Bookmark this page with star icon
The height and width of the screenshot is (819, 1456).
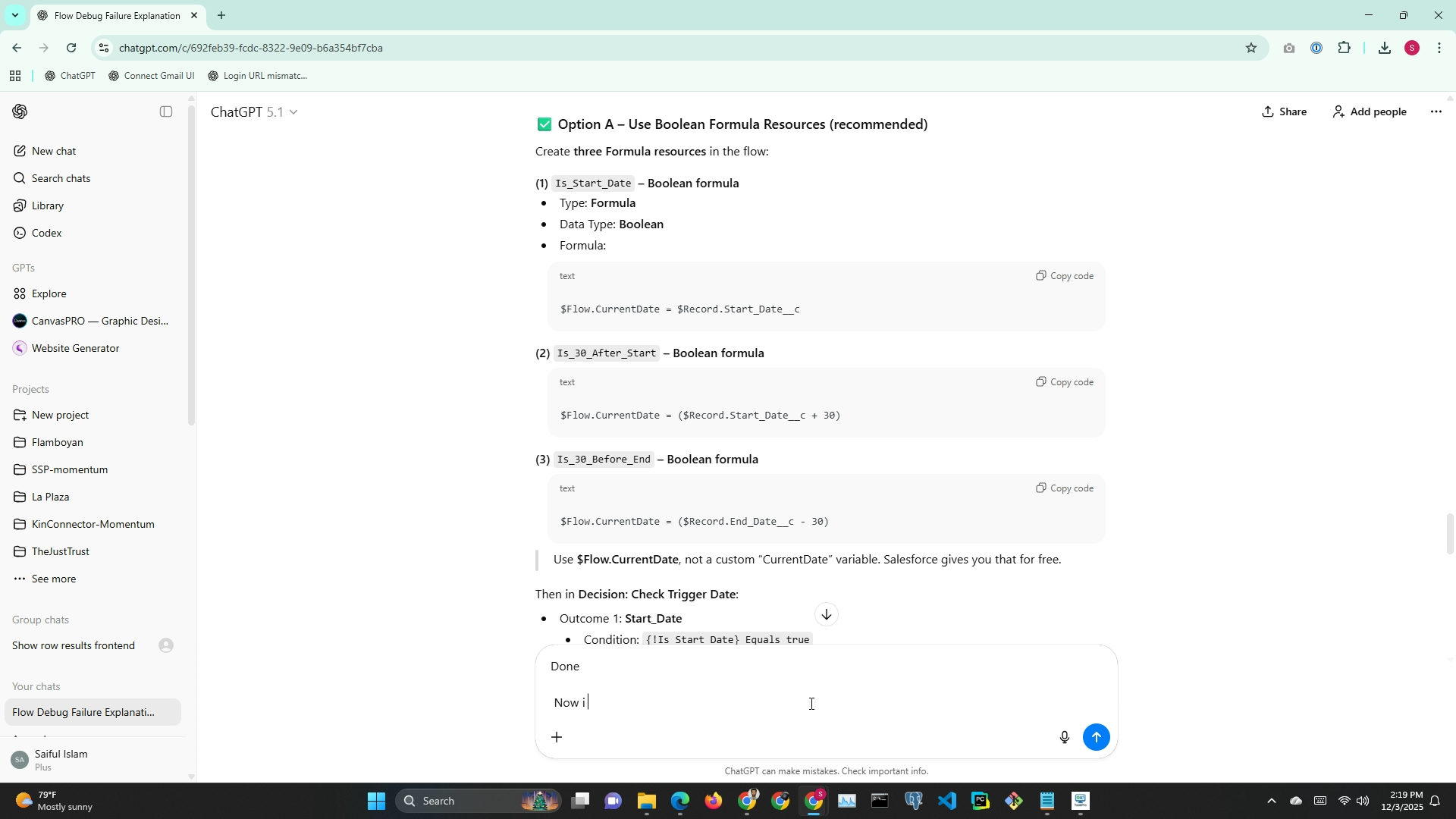[x=1250, y=48]
